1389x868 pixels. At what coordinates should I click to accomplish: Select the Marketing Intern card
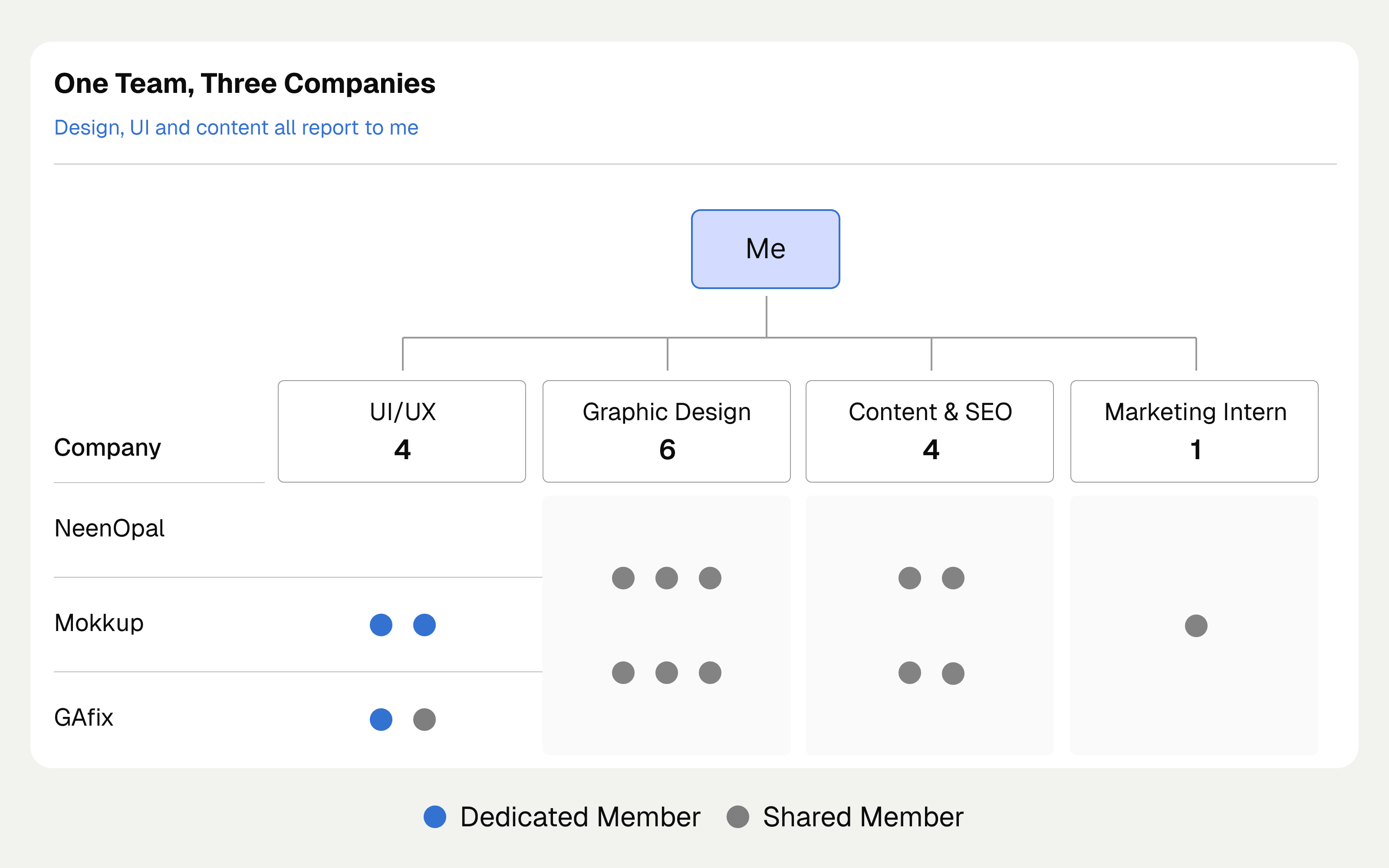[x=1195, y=431]
